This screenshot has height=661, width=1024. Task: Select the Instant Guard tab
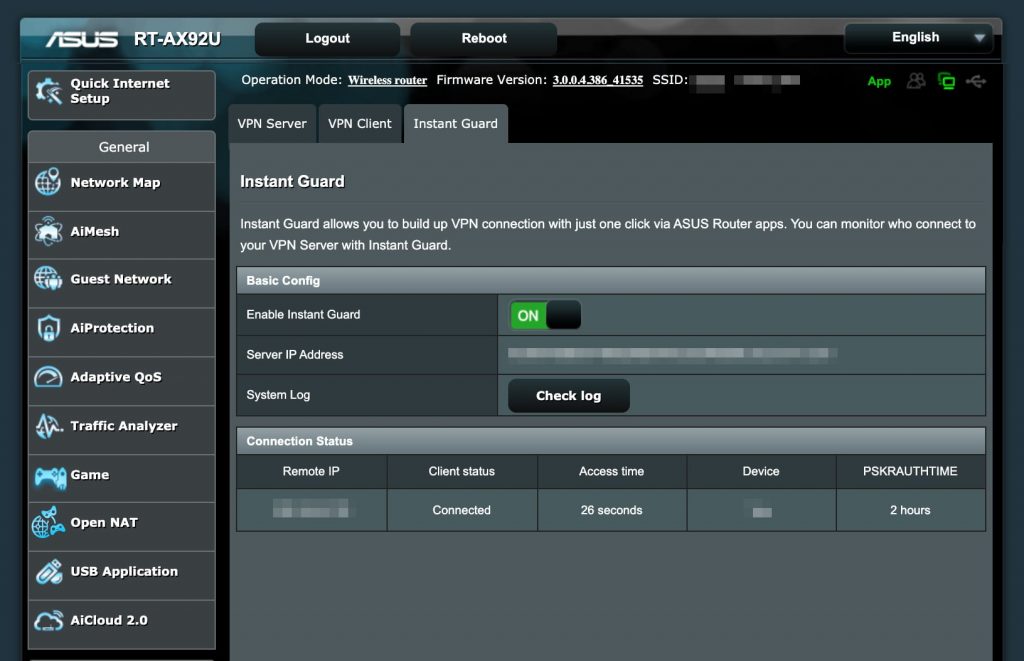click(455, 123)
